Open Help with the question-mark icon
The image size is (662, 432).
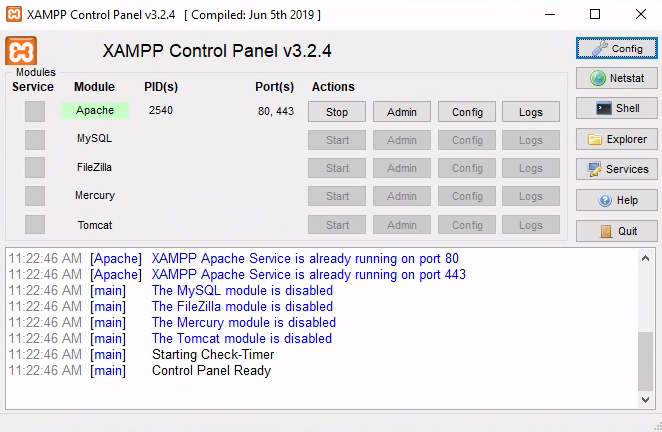[x=616, y=200]
